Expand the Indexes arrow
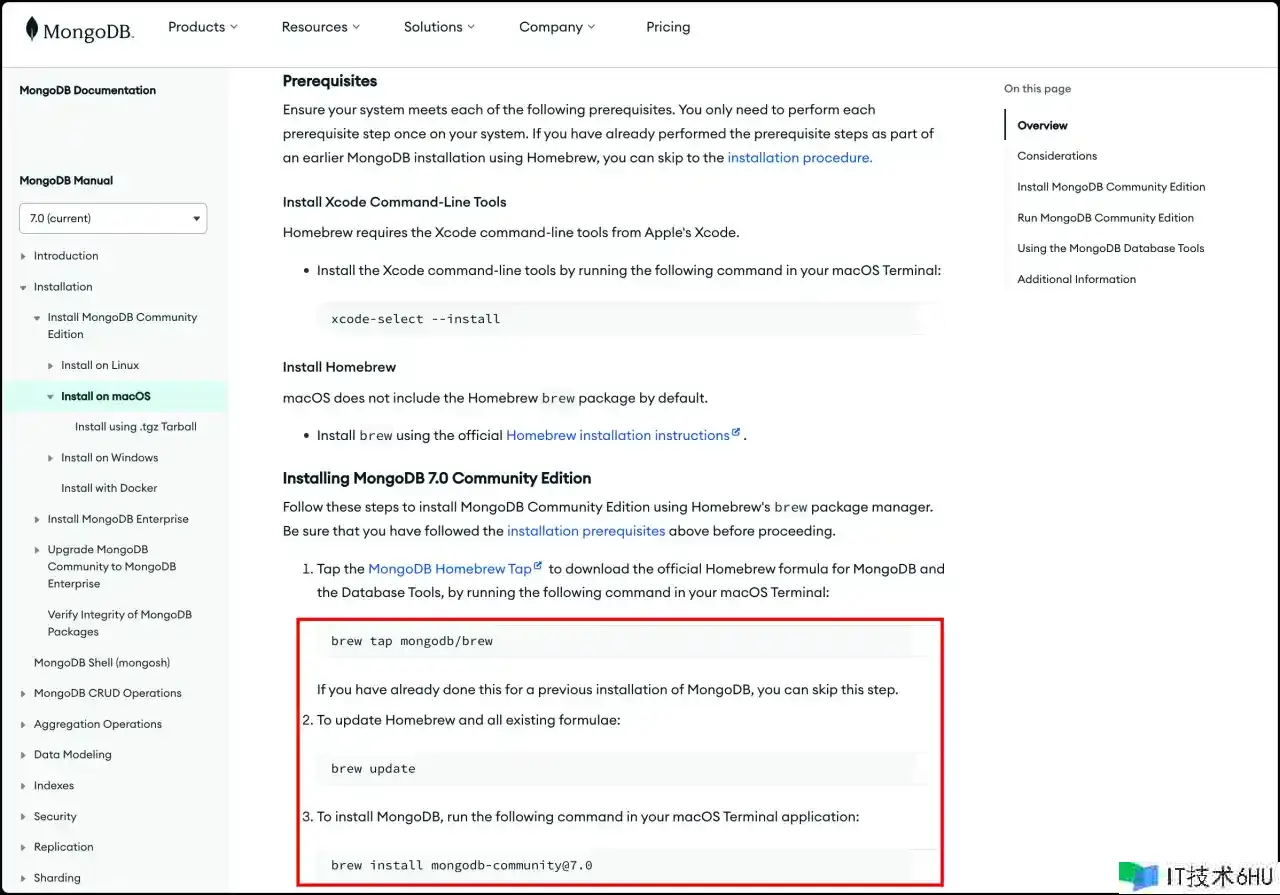 (23, 786)
